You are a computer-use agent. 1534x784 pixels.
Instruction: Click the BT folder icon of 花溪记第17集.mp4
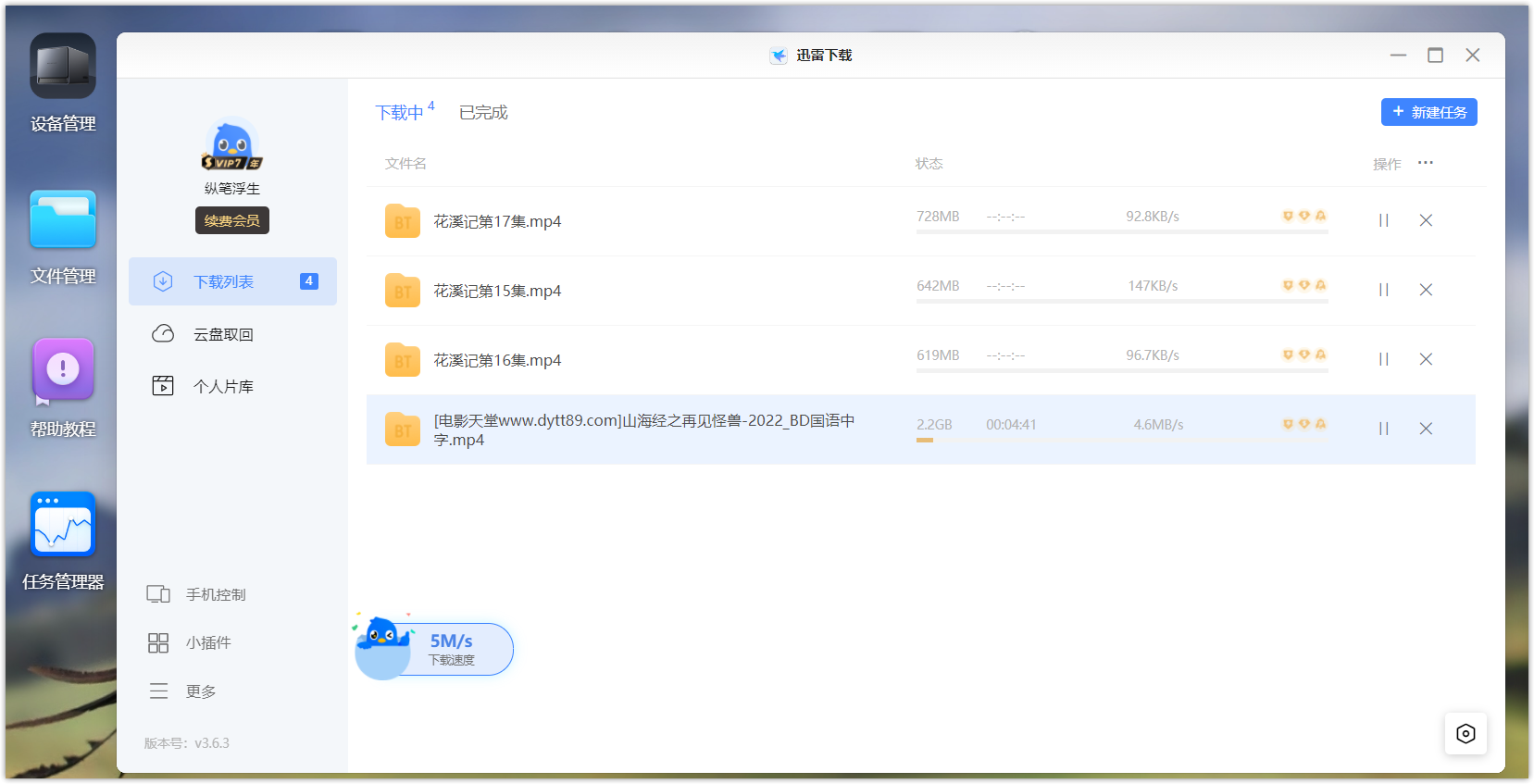coord(403,220)
